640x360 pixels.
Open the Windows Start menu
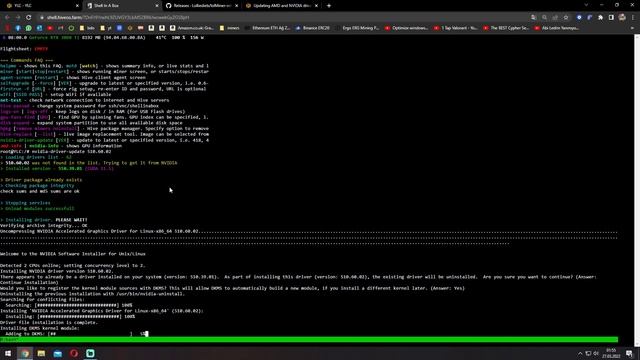click(x=8, y=353)
